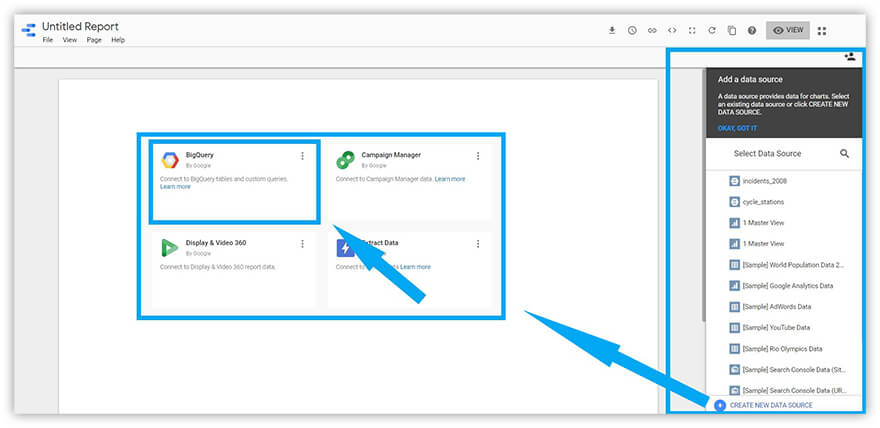Open the Page menu
Viewport: 880px width, 428px height.
(94, 40)
